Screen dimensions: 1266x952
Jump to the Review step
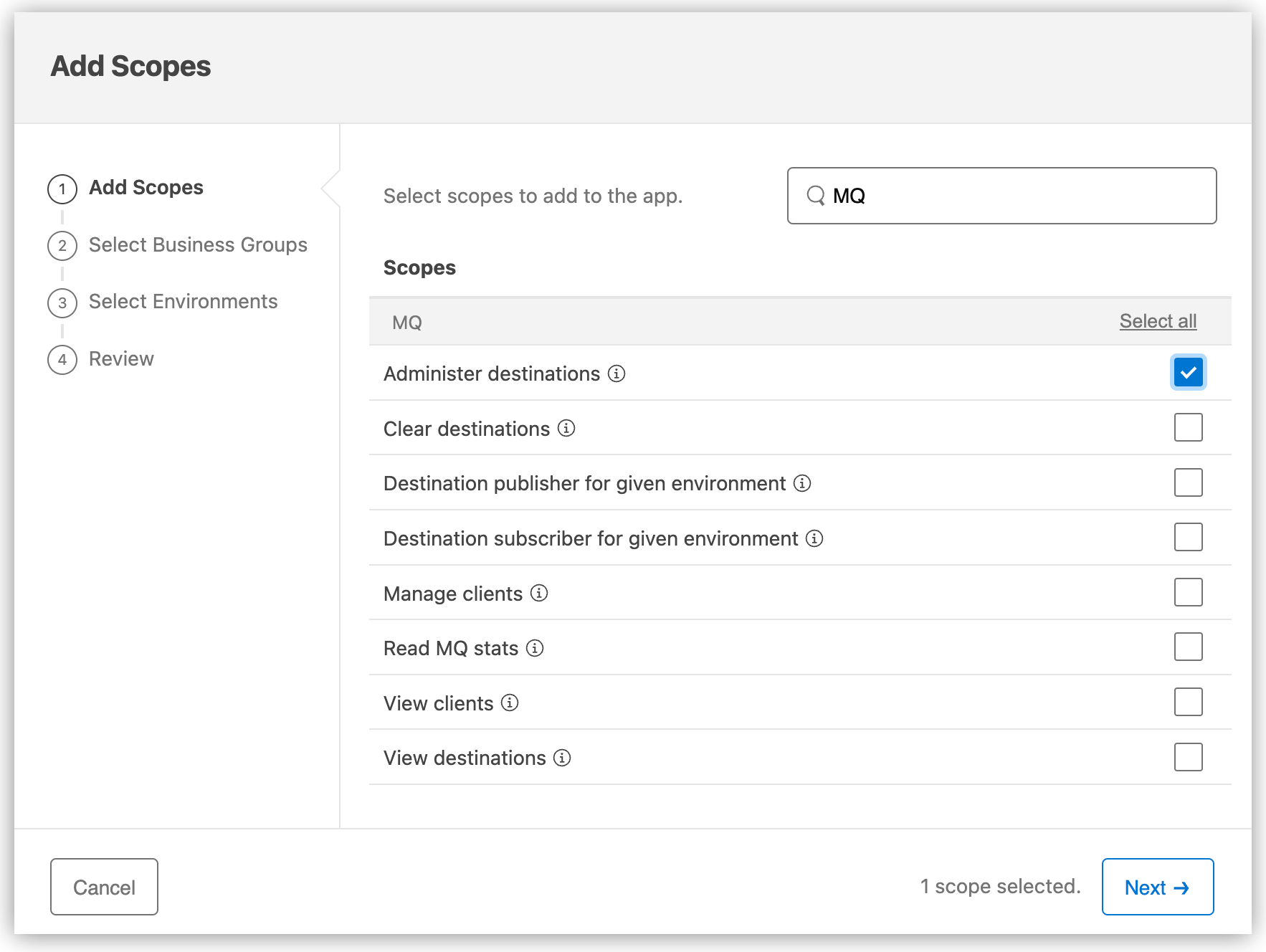pyautogui.click(x=120, y=358)
